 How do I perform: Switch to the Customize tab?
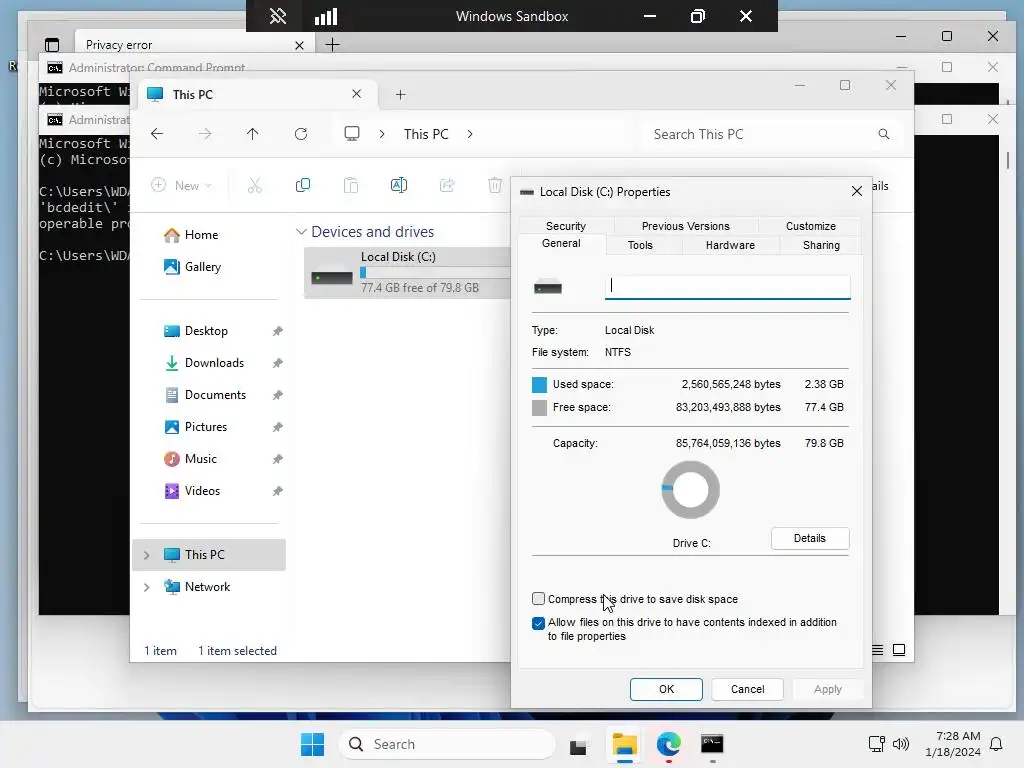(x=810, y=226)
